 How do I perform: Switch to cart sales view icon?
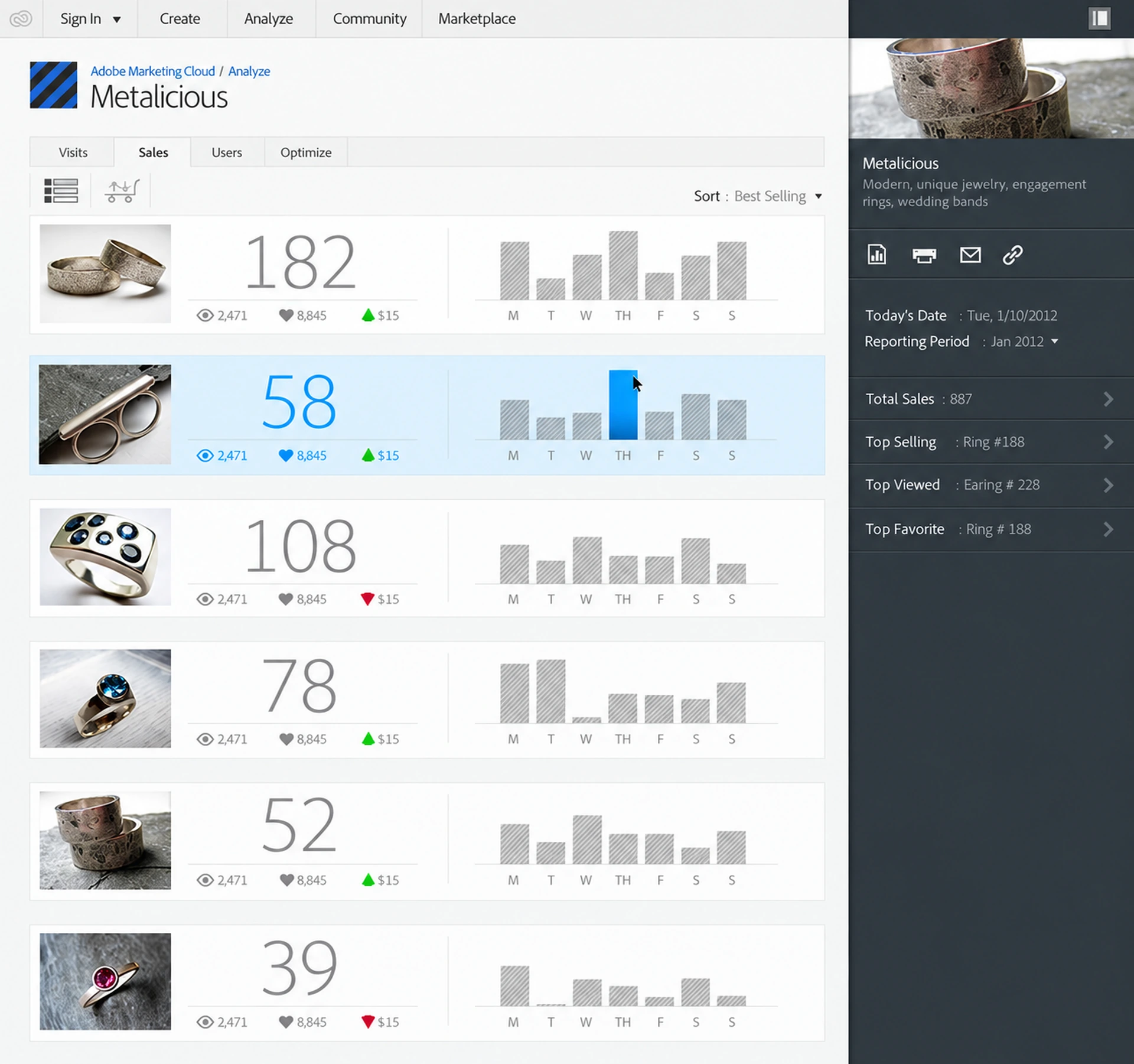[x=122, y=191]
